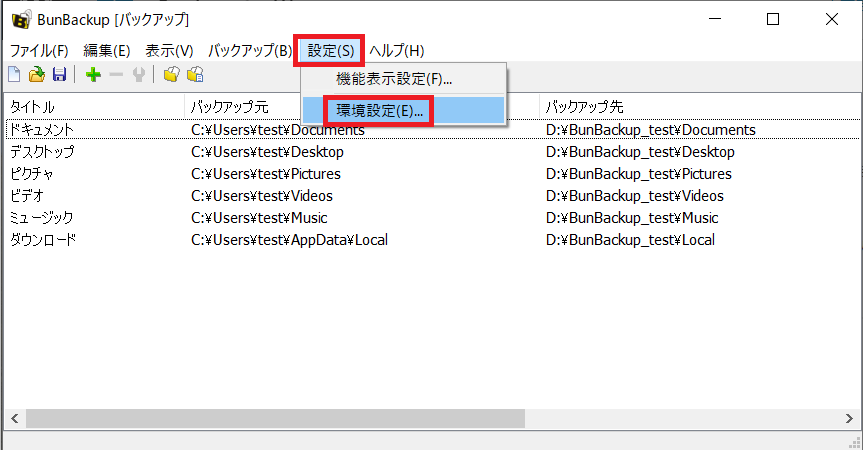The image size is (863, 450).
Task: Click destination D:¥BunBackup_test¥Music
Action: (x=632, y=218)
